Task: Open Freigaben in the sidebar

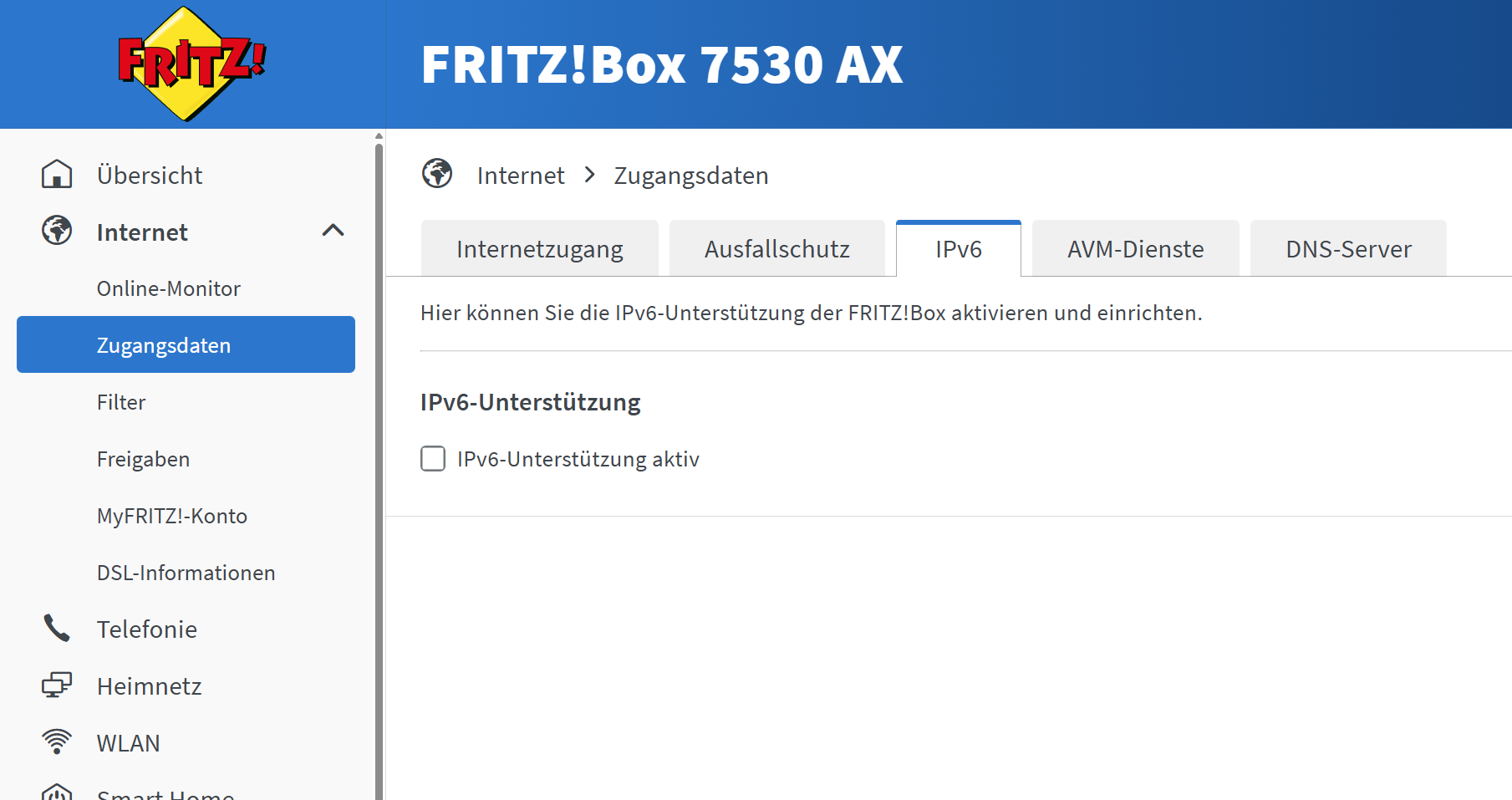Action: 143,459
